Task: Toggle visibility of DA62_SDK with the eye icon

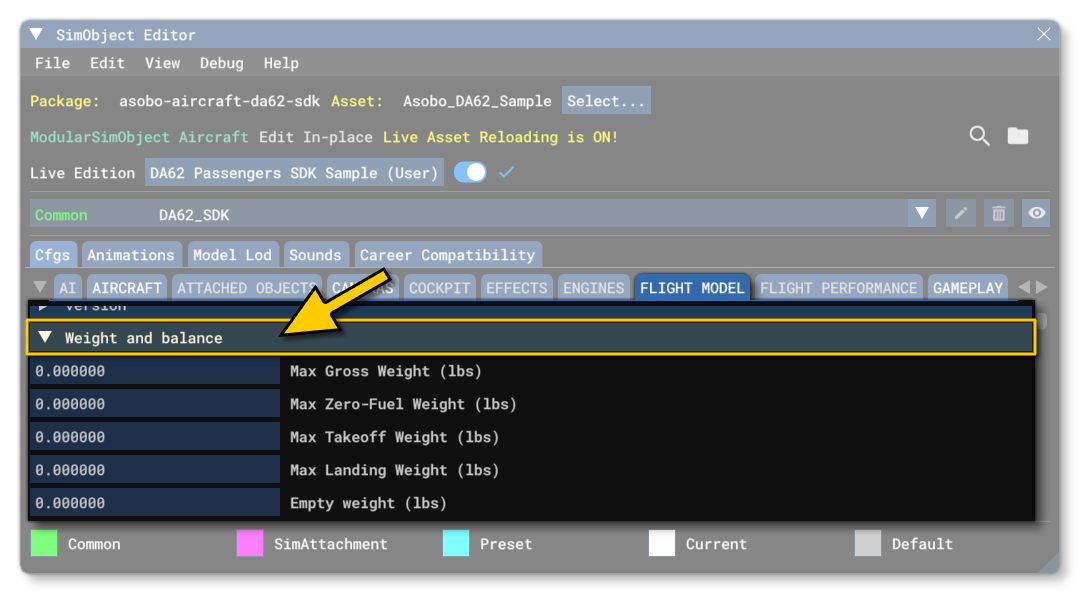Action: 1036,213
